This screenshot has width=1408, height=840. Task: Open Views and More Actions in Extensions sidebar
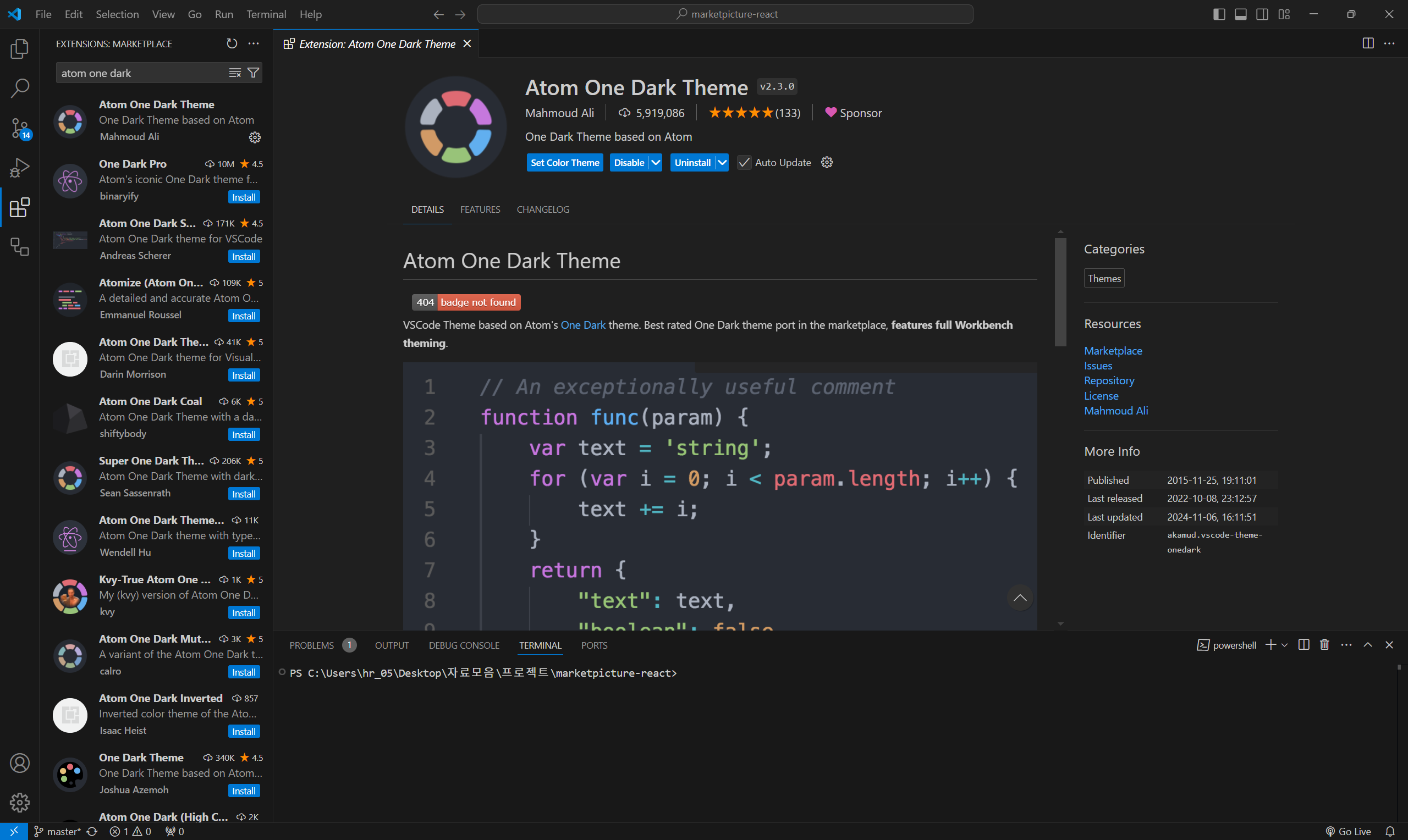click(x=254, y=43)
